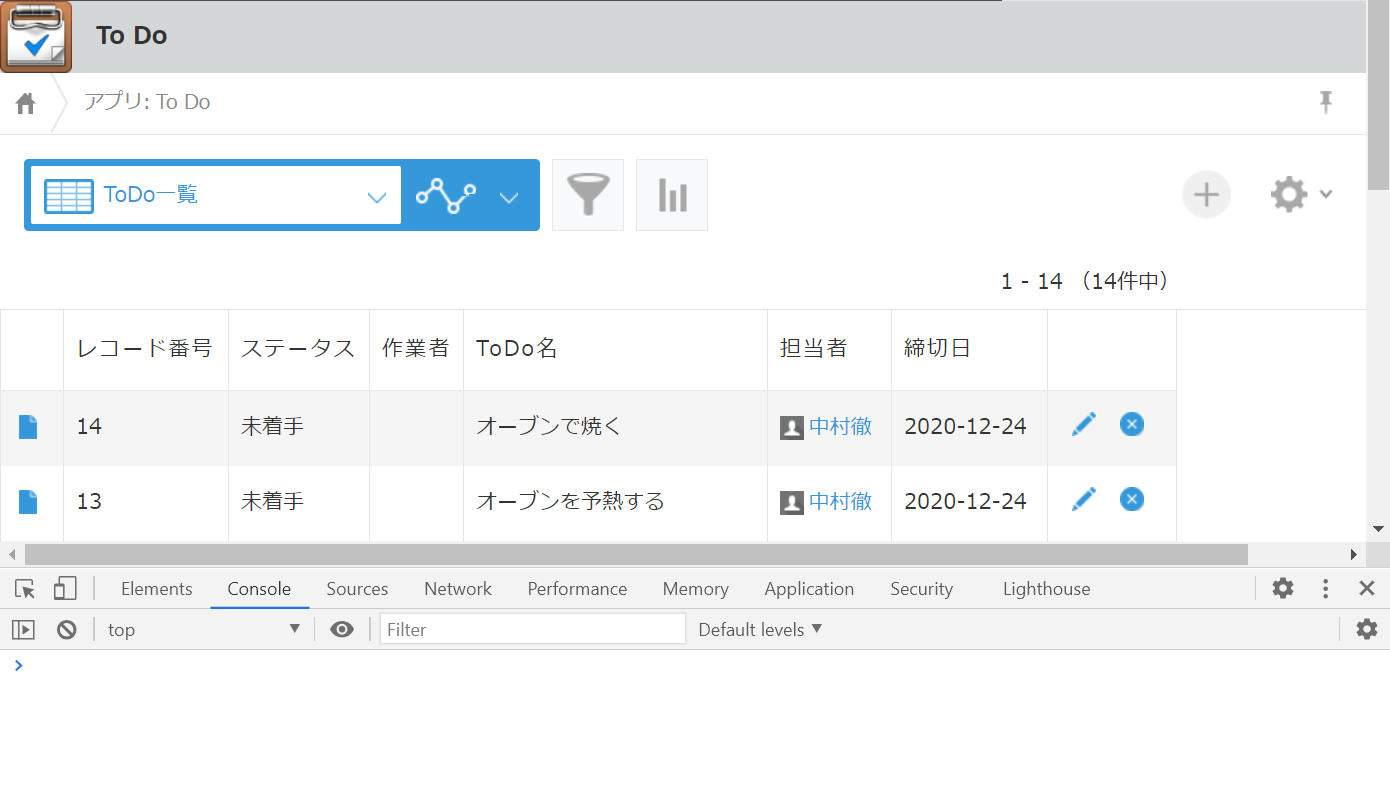Screen dimensions: 1390x790
Task: Click the 2020-12-24 date in row 14
Action: point(965,427)
